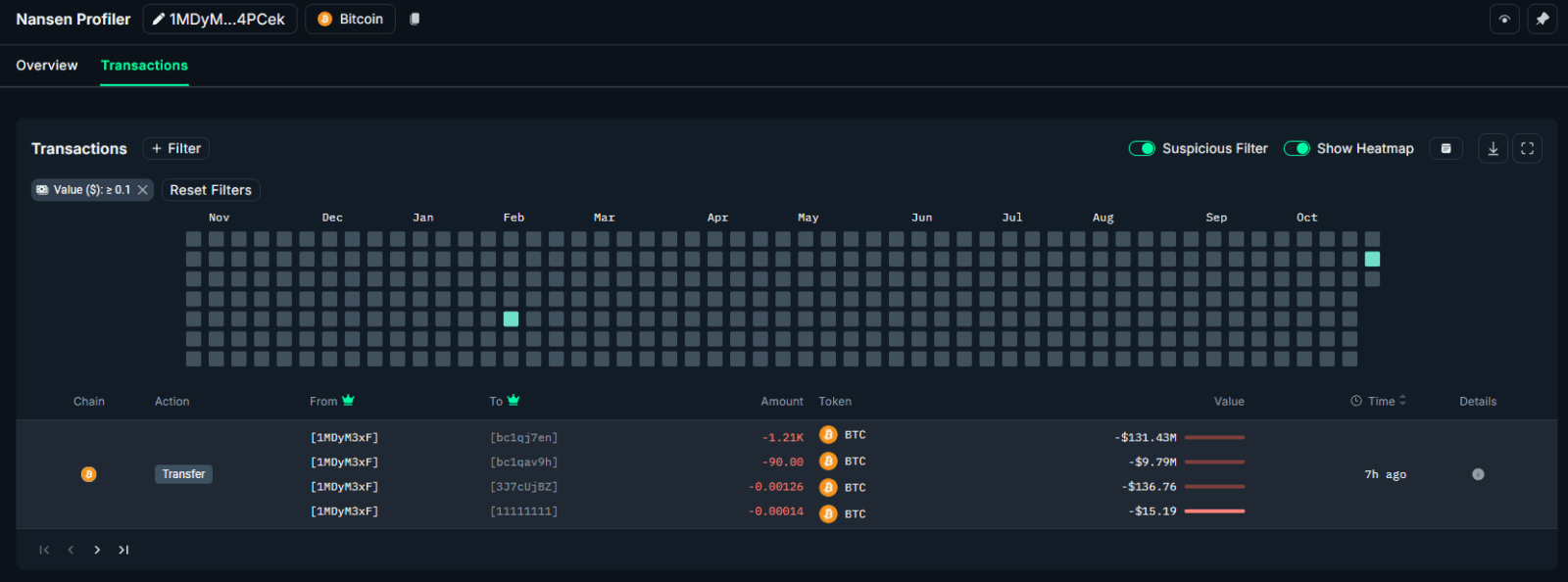Select the Transactions tab
The height and width of the screenshot is (582, 1568).
(x=144, y=66)
